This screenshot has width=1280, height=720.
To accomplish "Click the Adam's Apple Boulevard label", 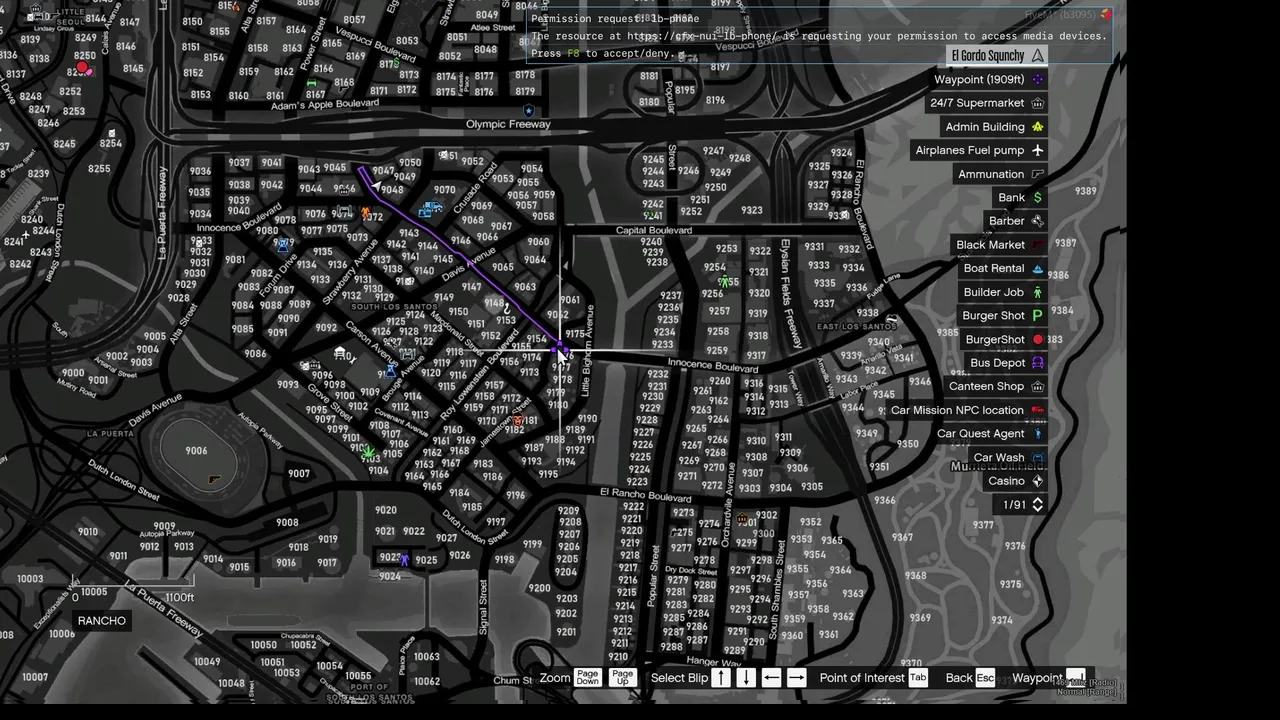I will click(325, 105).
